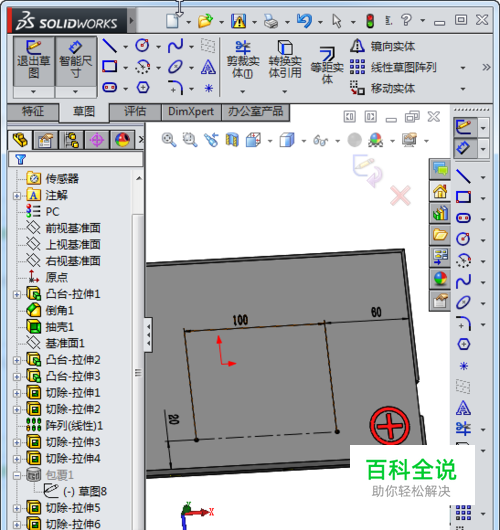500x530 pixels.
Task: Click the feature tree filter field
Action: pos(76,159)
